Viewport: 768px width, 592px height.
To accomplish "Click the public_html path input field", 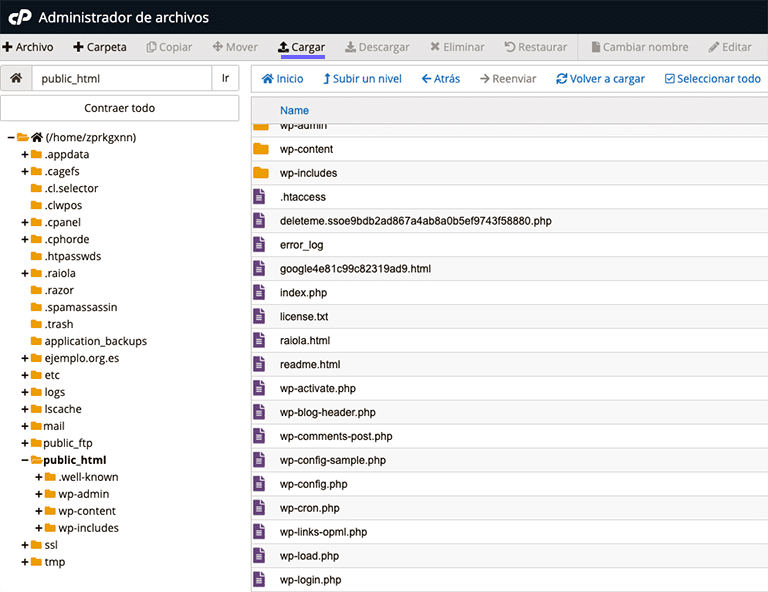I will pyautogui.click(x=122, y=78).
